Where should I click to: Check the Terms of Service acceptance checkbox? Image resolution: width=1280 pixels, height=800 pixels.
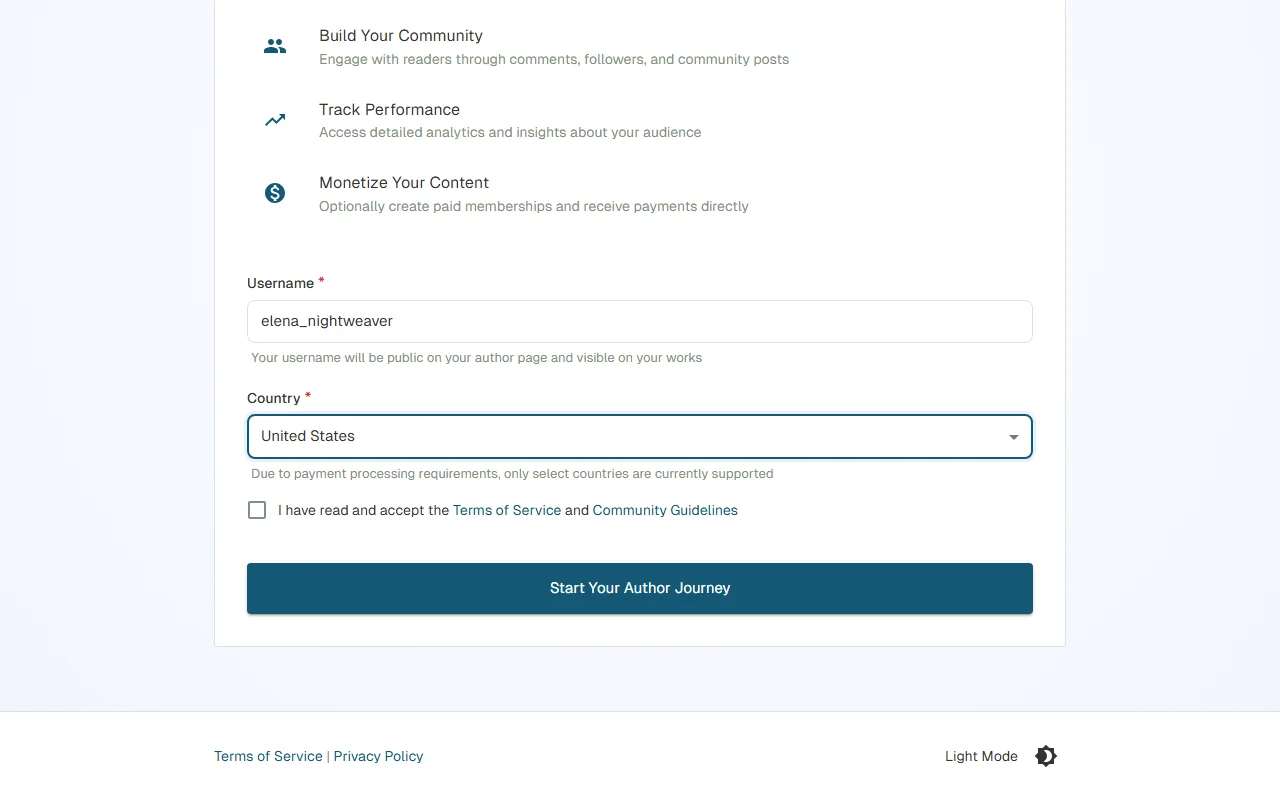pyautogui.click(x=257, y=510)
